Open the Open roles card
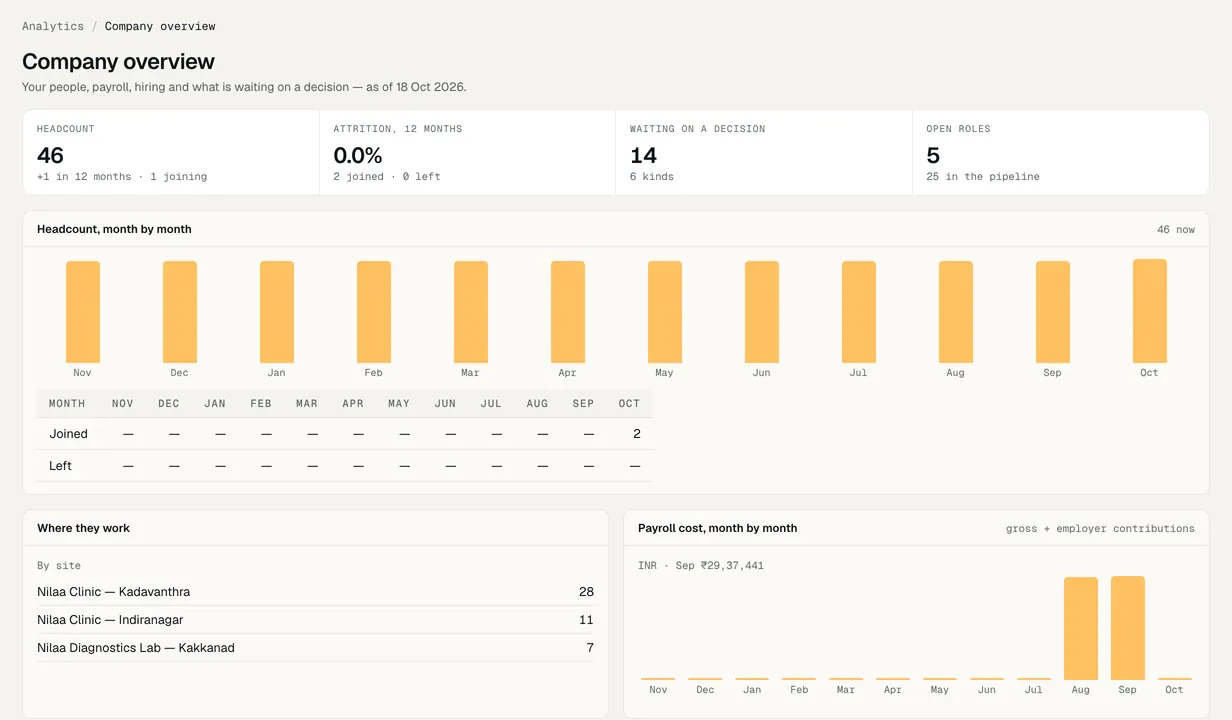The height and width of the screenshot is (720, 1232). tap(1061, 152)
